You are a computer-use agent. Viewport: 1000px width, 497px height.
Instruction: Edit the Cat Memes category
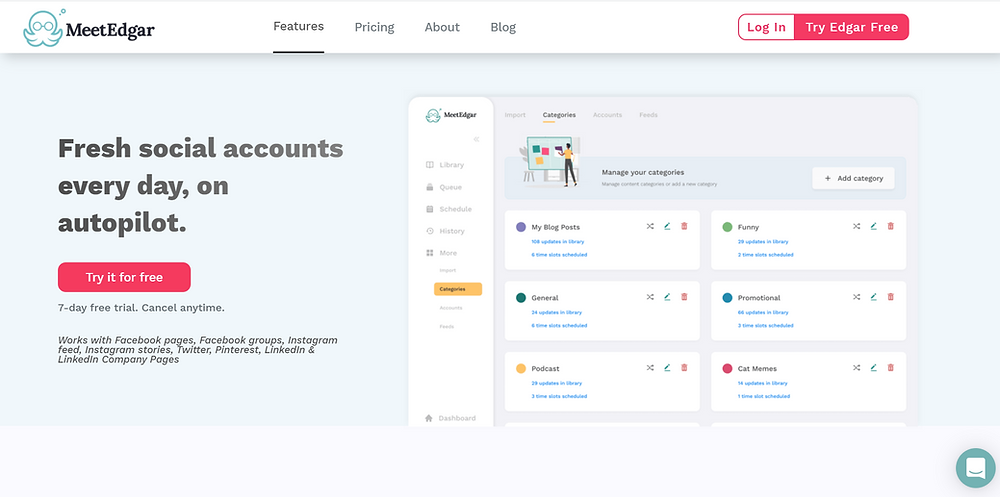(x=874, y=367)
